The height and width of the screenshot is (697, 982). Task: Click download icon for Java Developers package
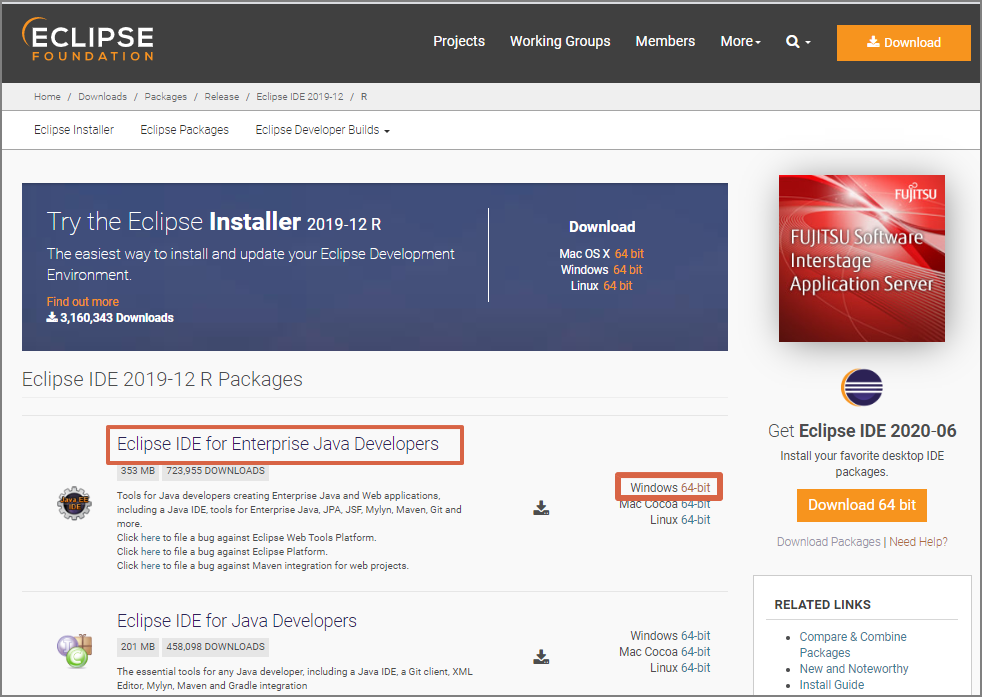[x=541, y=656]
